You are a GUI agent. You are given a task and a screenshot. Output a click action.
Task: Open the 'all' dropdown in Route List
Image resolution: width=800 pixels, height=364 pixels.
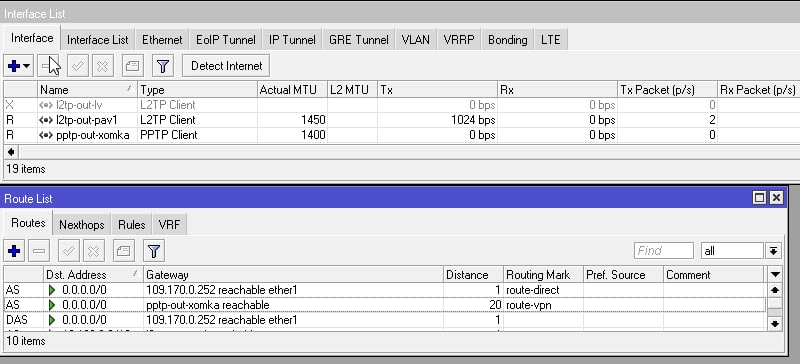pos(732,251)
